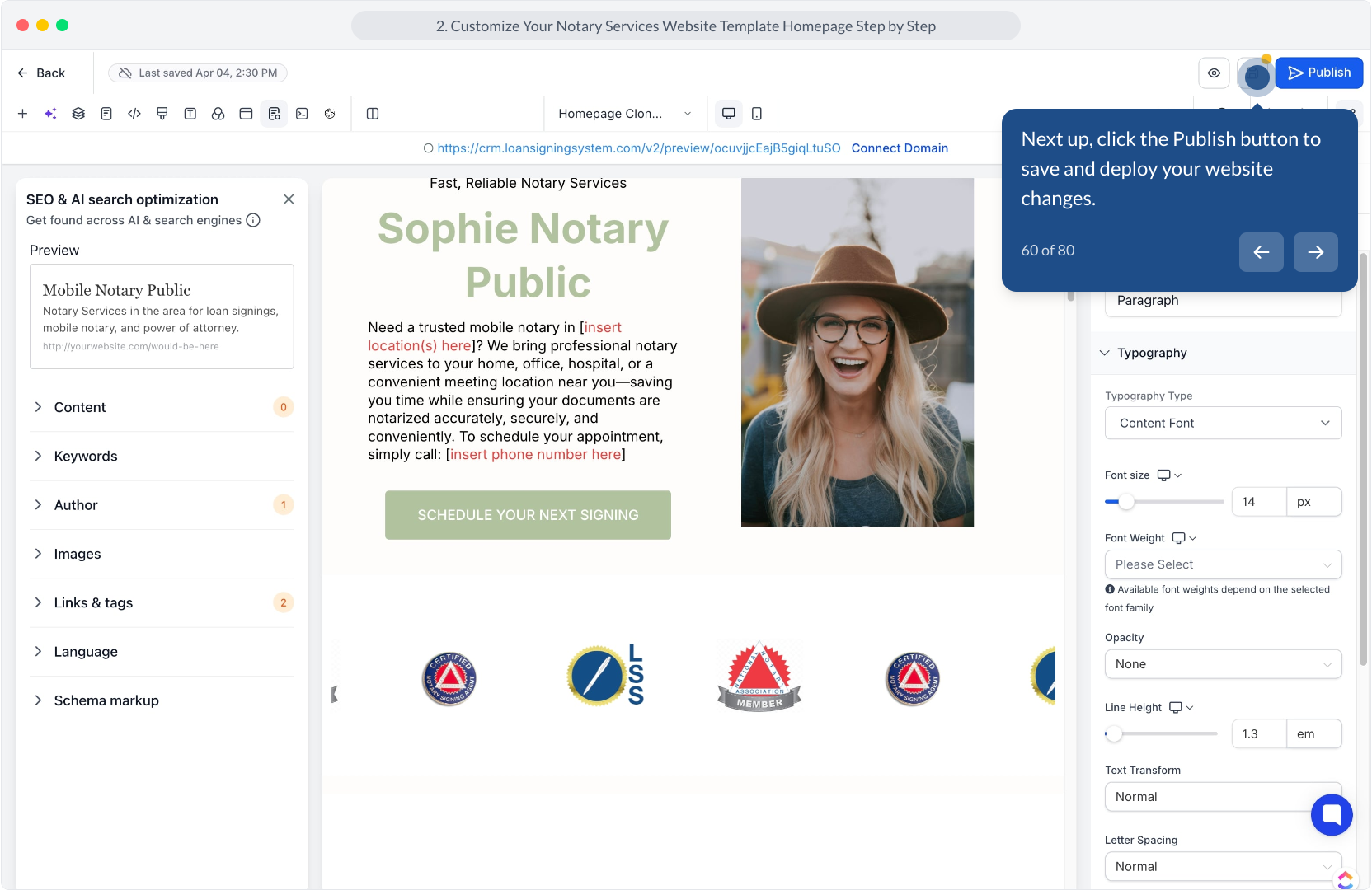
Task: Close the SEO & AI optimization panel
Action: [289, 199]
